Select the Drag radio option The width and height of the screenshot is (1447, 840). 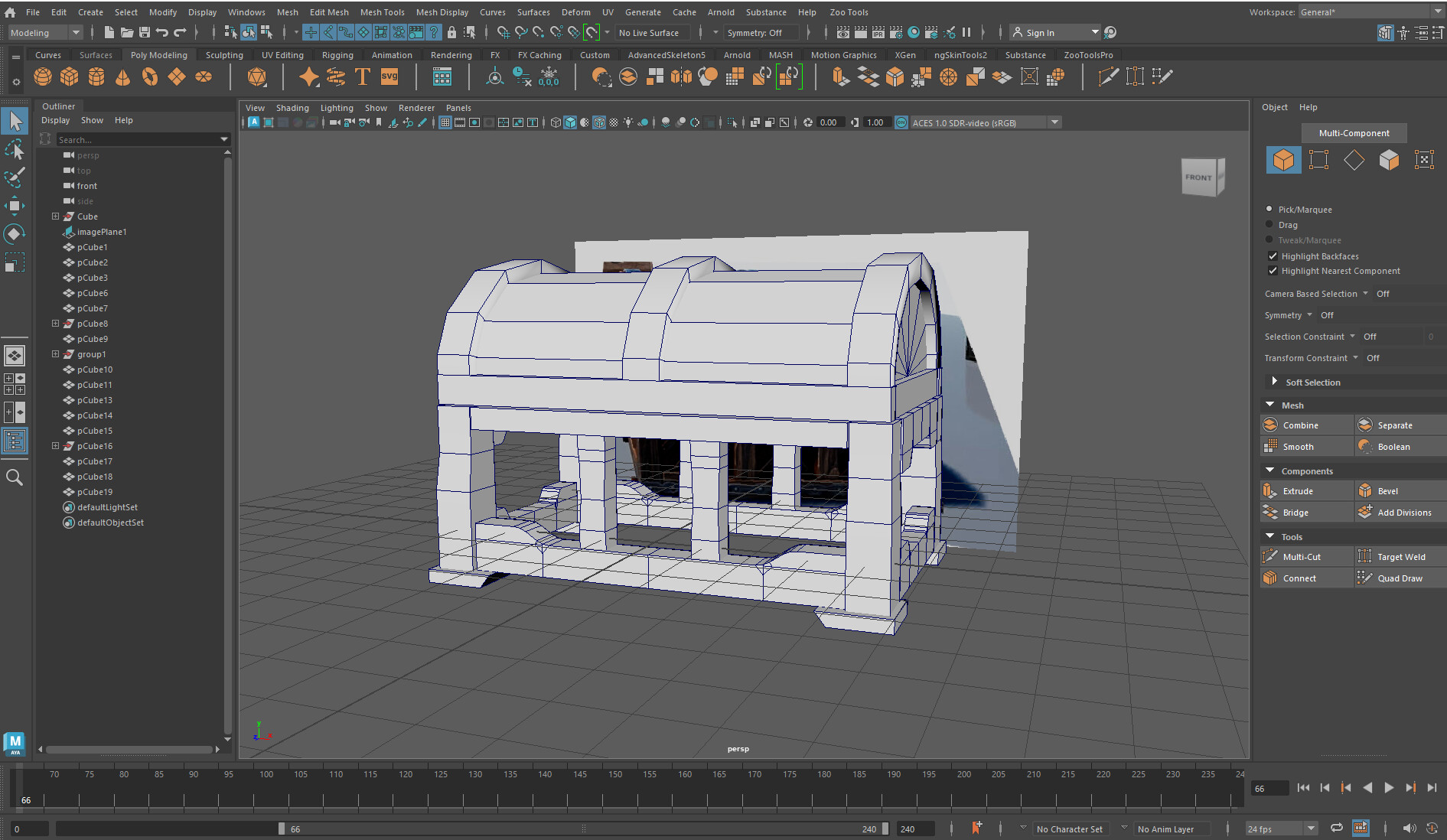click(1269, 225)
